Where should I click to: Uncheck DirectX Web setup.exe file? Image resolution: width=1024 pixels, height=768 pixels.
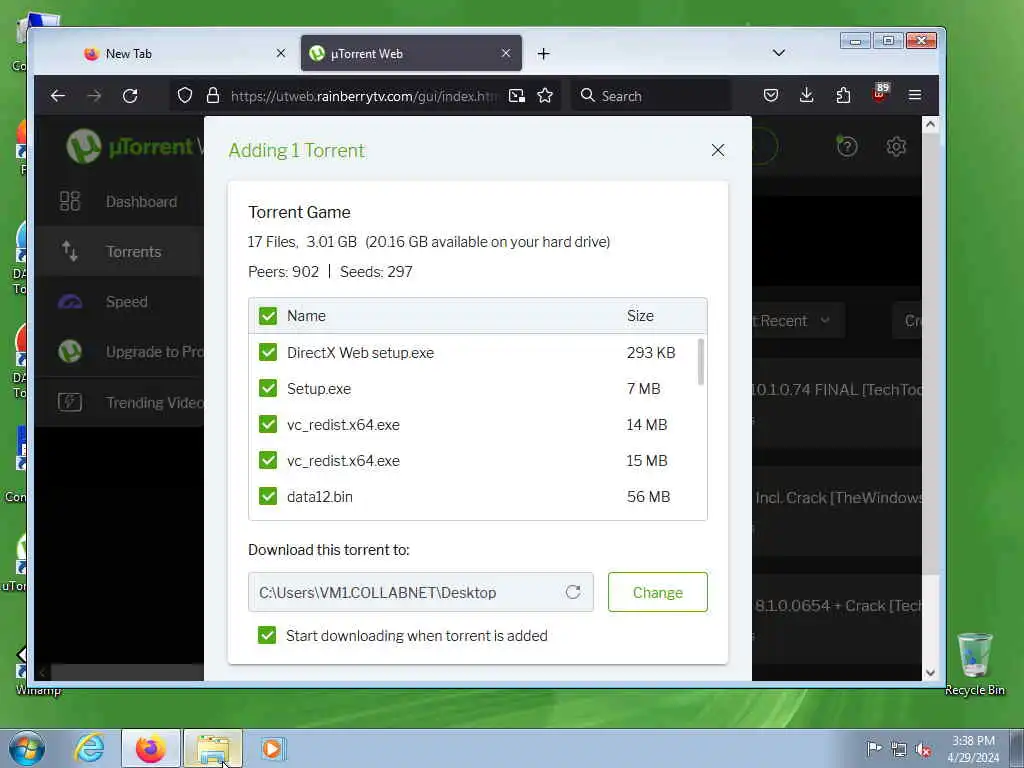pyautogui.click(x=268, y=353)
